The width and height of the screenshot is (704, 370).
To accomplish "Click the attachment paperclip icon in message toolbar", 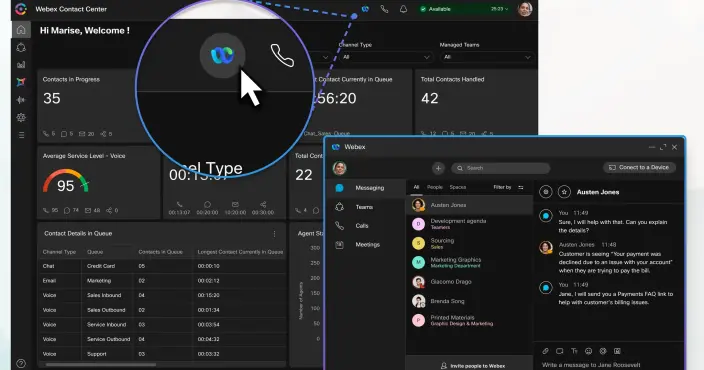I will 546,351.
